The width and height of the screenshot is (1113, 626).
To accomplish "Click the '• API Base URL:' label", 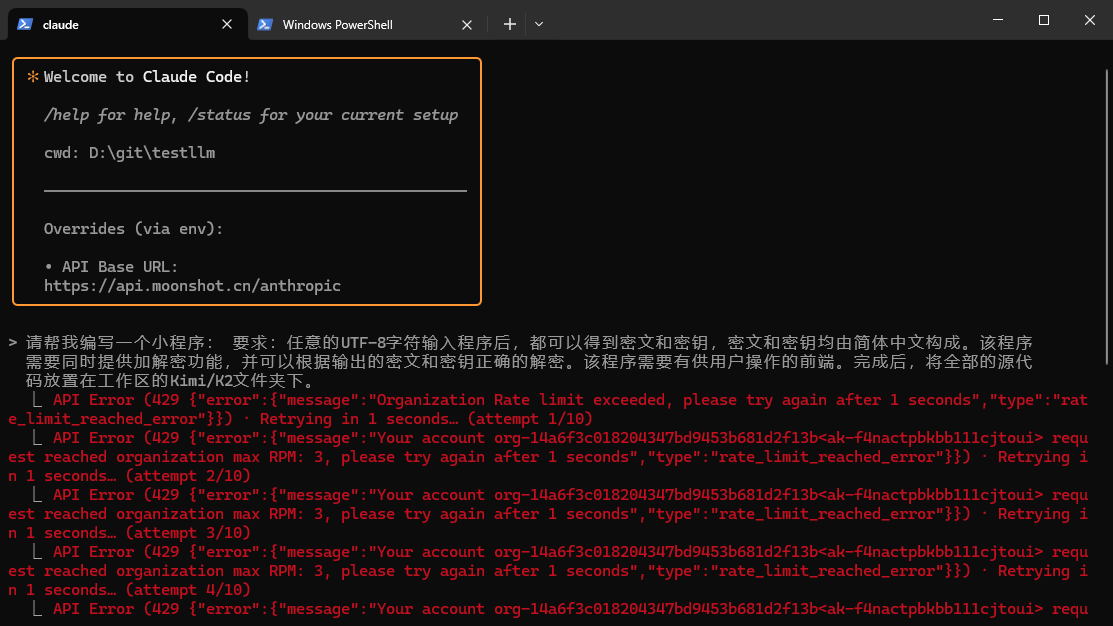I will (111, 267).
